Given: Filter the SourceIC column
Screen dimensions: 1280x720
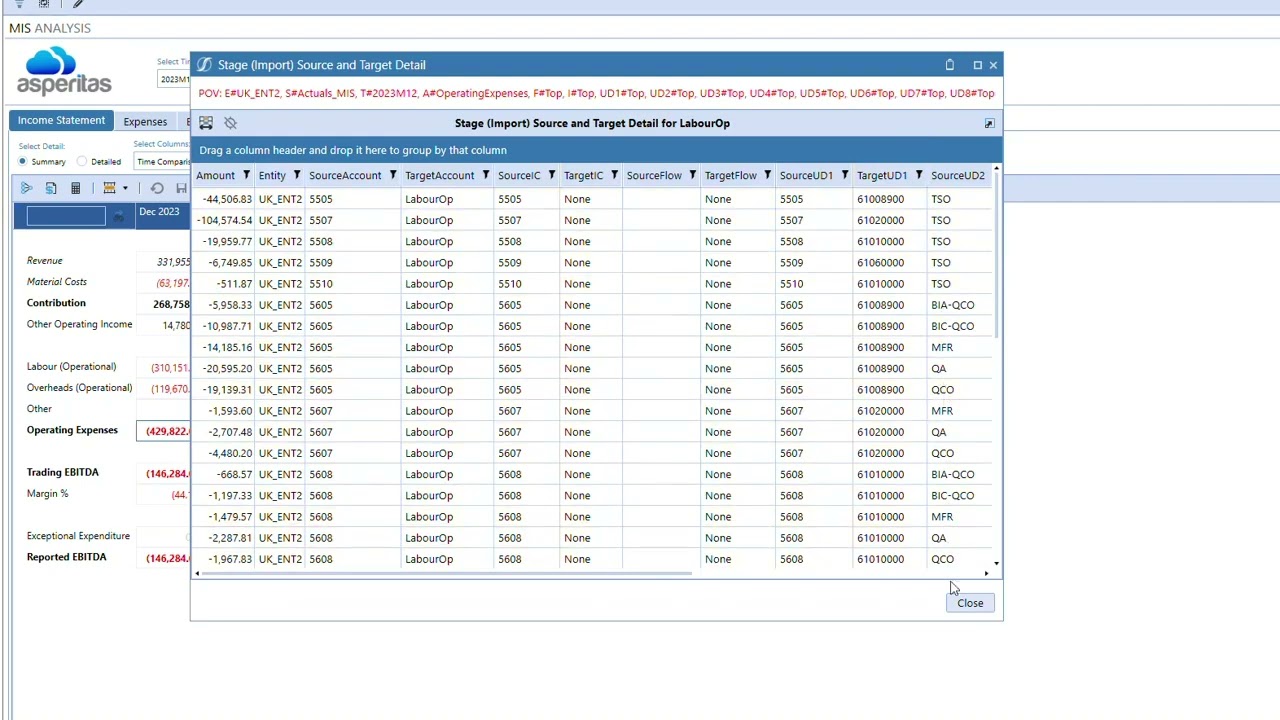Looking at the screenshot, I should 552,176.
